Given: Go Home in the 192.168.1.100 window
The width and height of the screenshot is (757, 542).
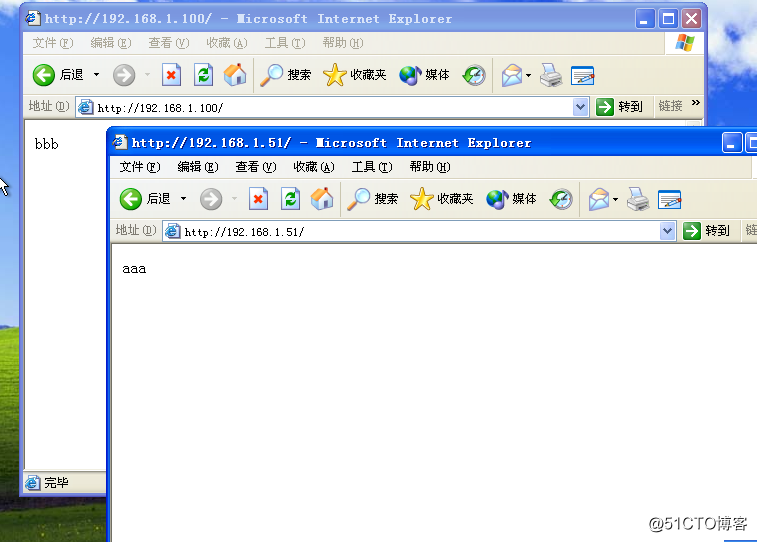Looking at the screenshot, I should click(x=235, y=75).
